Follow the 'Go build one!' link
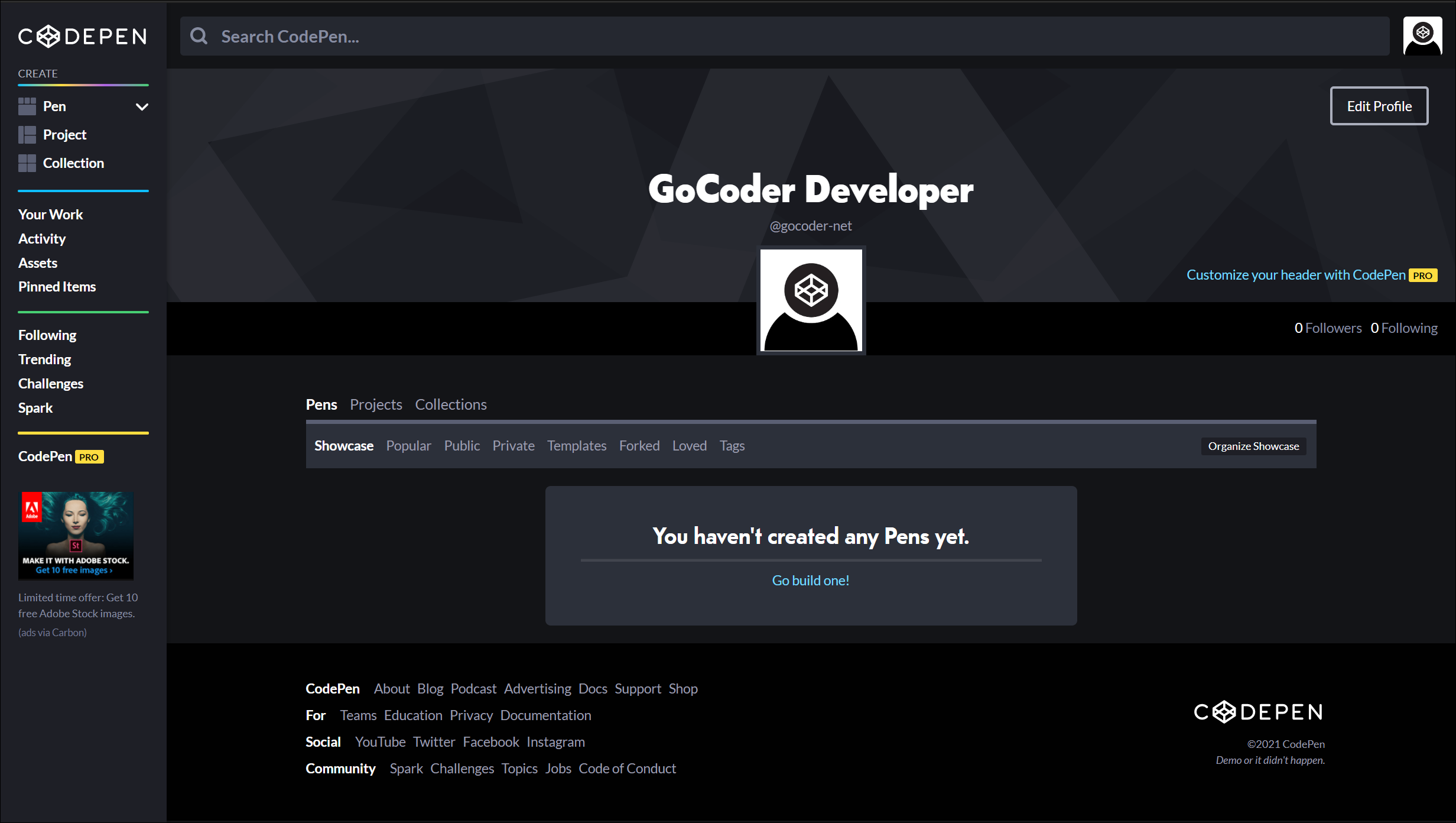Screen dimensions: 1456x823 click(811, 581)
